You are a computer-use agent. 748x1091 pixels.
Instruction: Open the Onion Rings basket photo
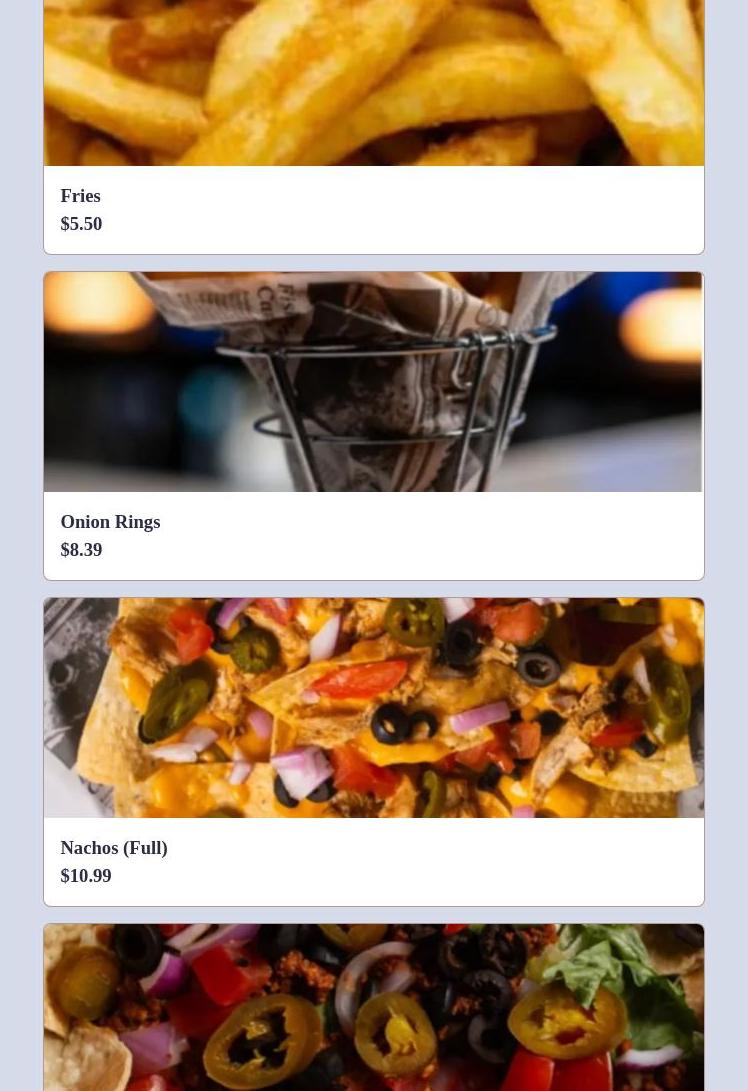point(374,382)
